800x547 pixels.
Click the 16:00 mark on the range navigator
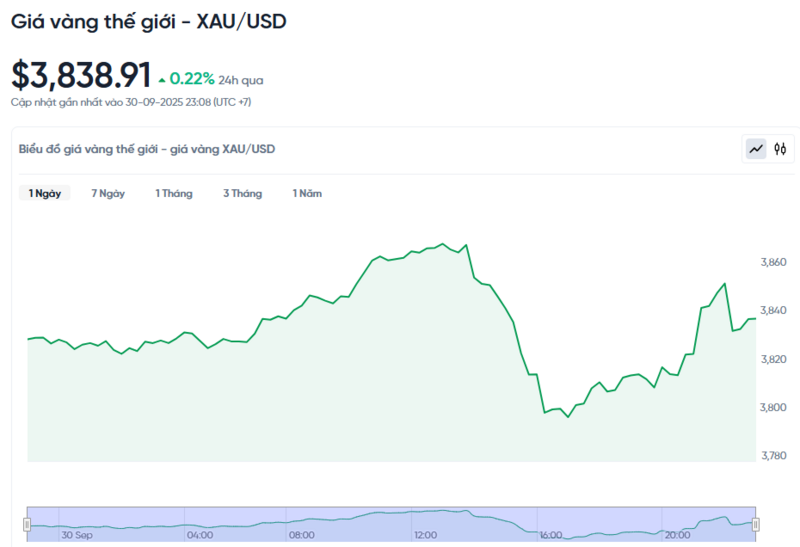pyautogui.click(x=550, y=535)
